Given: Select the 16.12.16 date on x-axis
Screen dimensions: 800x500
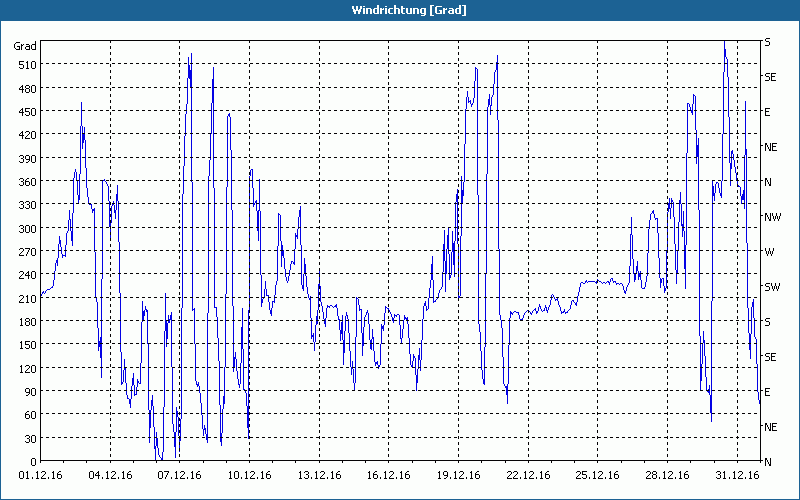Looking at the screenshot, I should click(389, 476).
